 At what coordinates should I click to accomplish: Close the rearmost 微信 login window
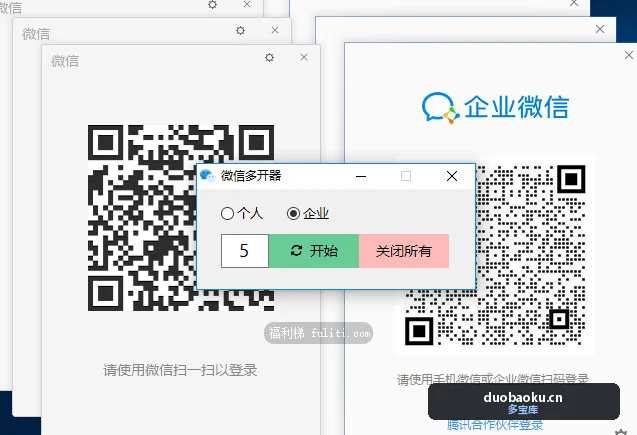coord(247,4)
